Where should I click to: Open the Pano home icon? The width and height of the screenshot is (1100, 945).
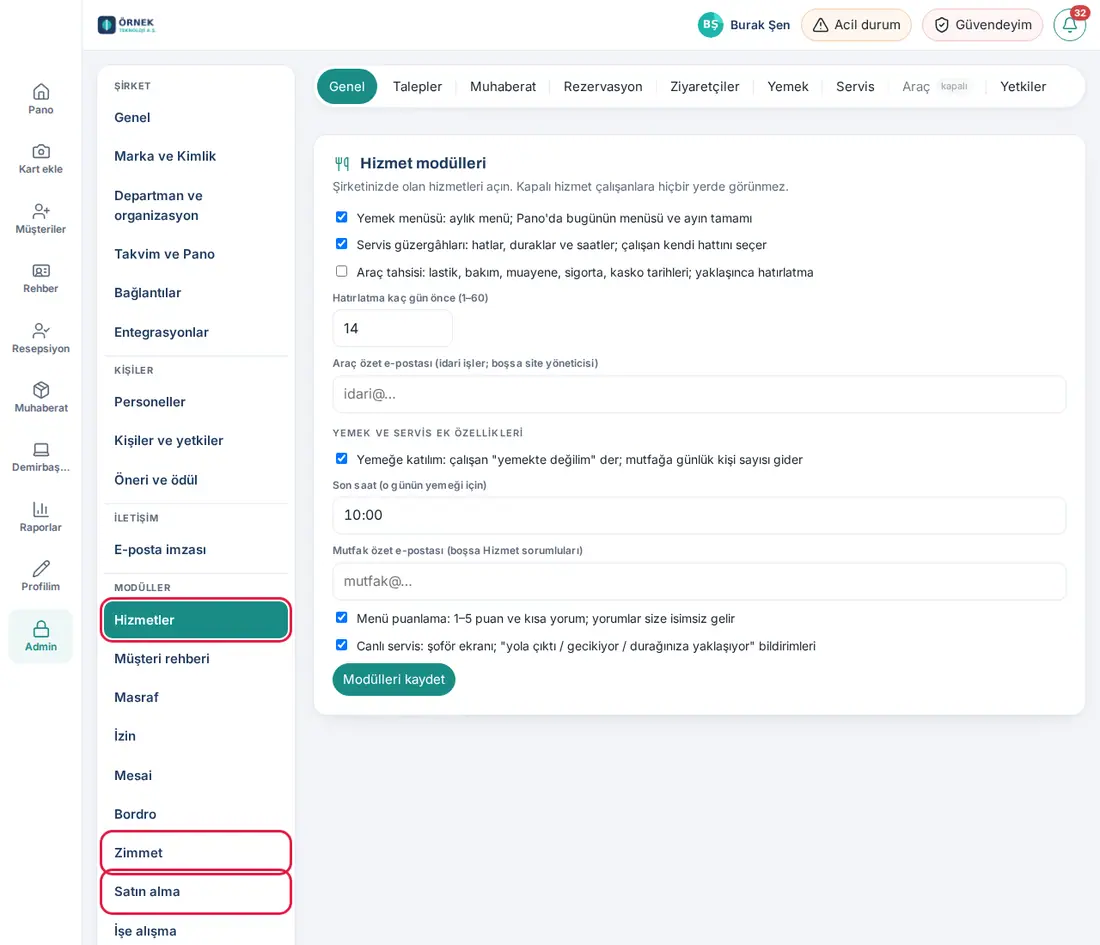click(41, 92)
